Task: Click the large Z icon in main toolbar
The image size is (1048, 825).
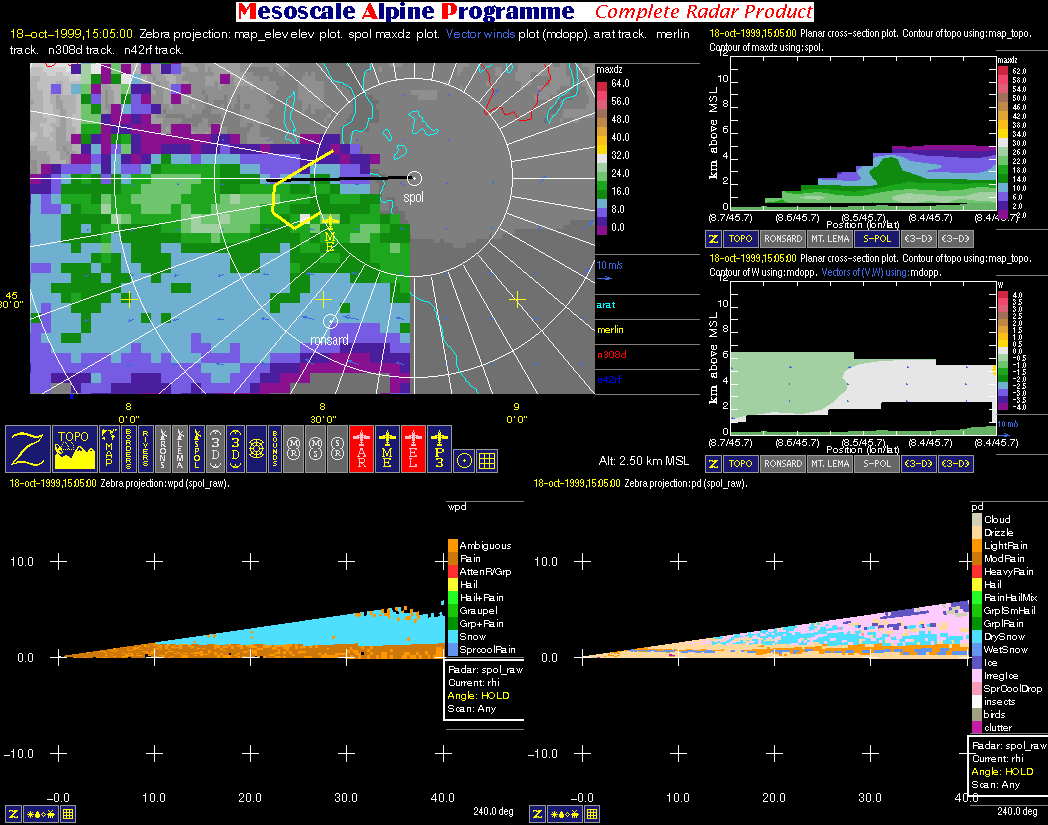Action: [x=29, y=449]
